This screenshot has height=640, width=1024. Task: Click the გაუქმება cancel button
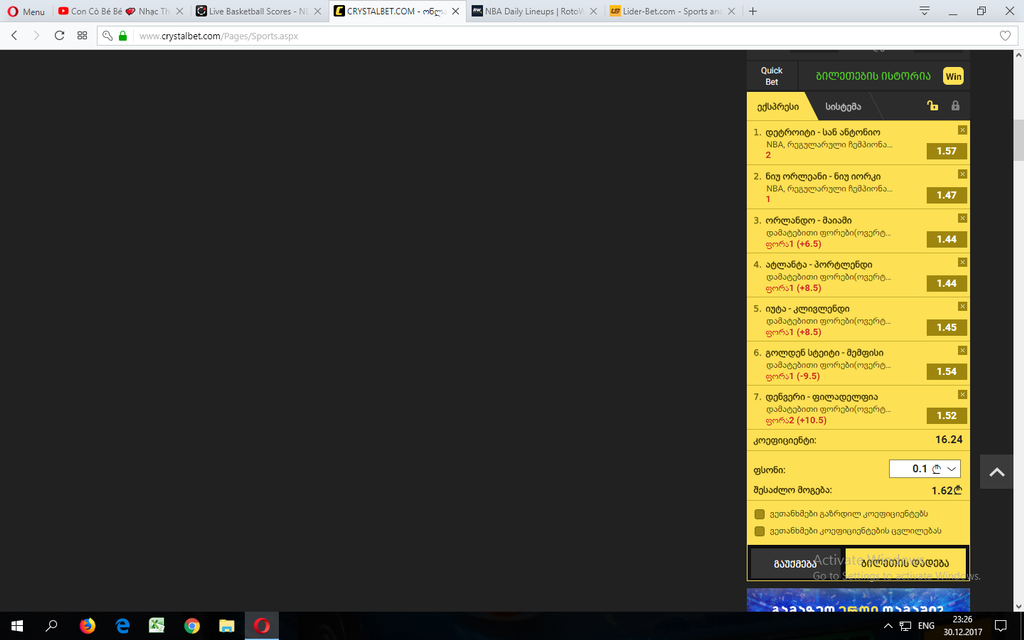pos(795,563)
